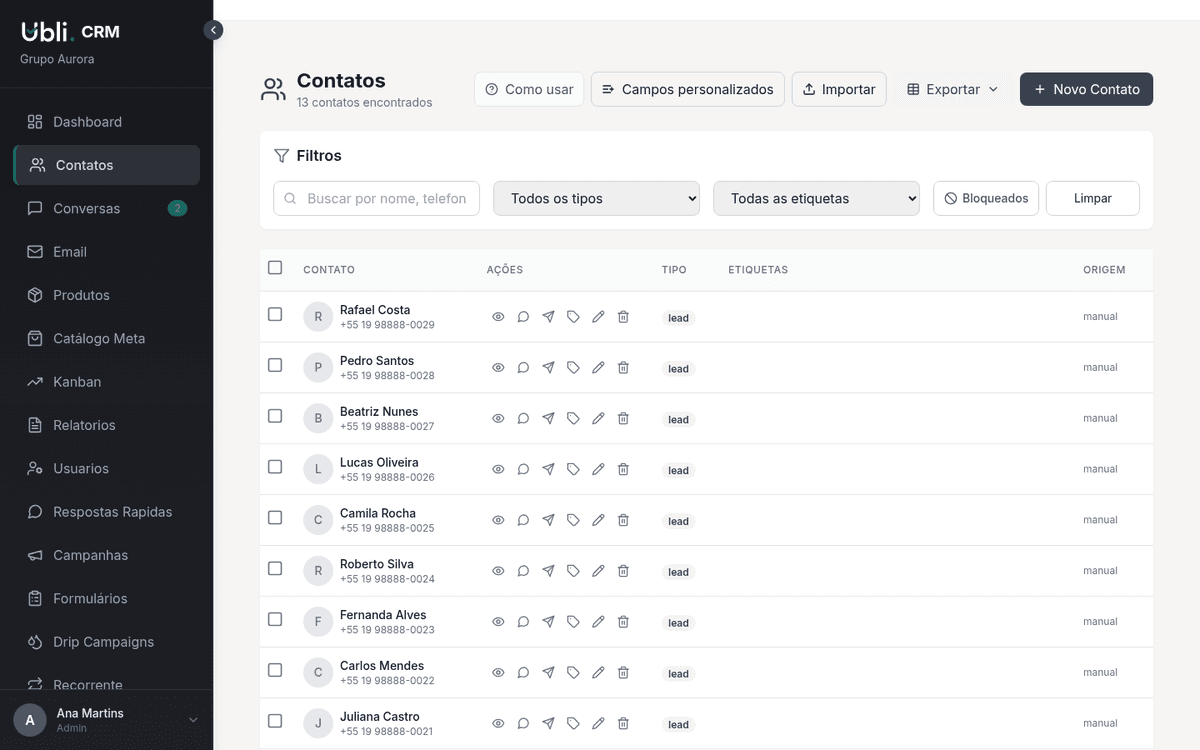Open Produtos in sidebar
1200x750 pixels.
(x=106, y=295)
